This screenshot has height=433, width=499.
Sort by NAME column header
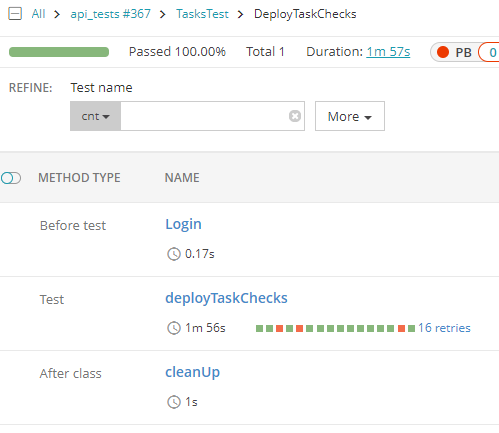point(182,178)
